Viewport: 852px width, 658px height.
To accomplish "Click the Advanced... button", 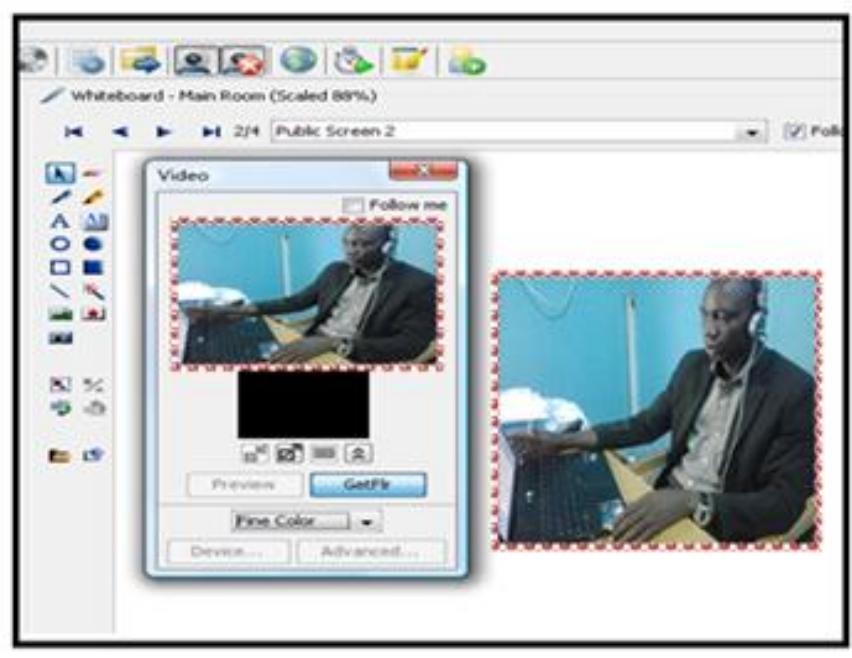I will [371, 552].
